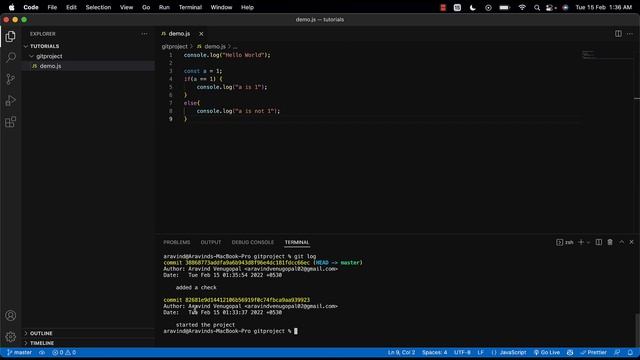Screen dimensions: 640x360
Task: Close the terminal panel
Action: 631,242
